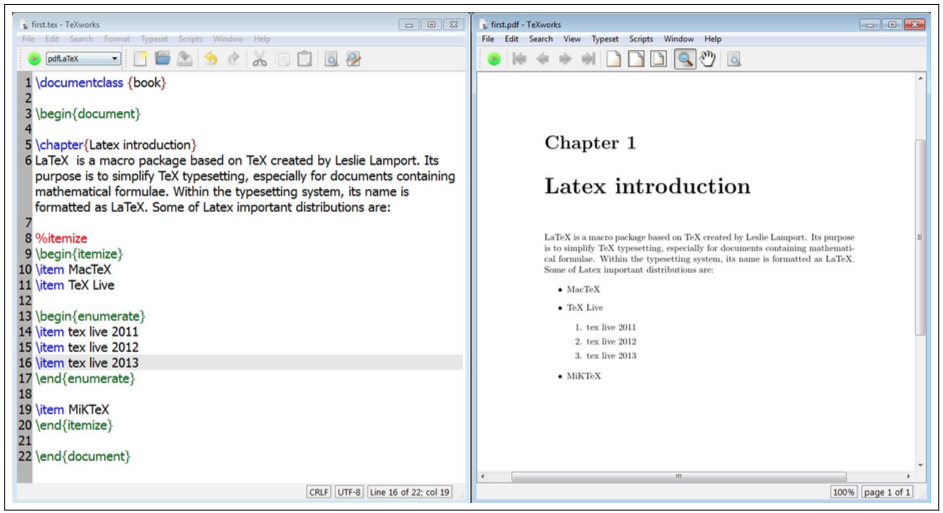Click the next page arrow in PDF viewer
Screen dimensions: 943x513
click(565, 59)
